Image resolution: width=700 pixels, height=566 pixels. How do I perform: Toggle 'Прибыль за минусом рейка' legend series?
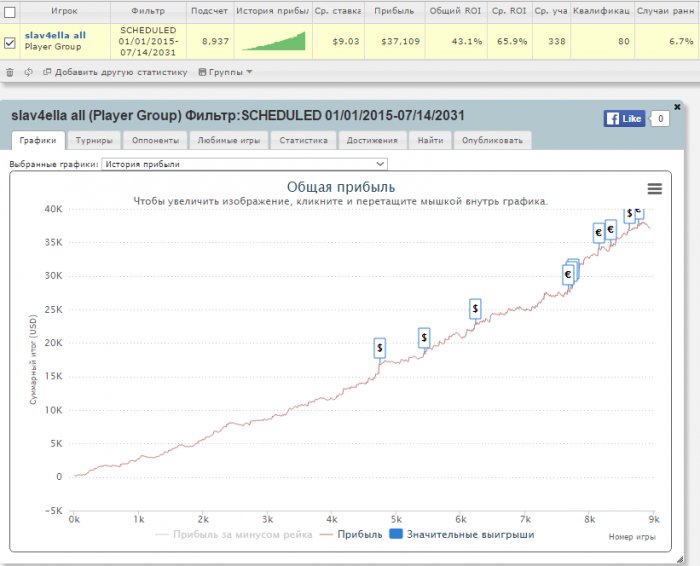[234, 534]
